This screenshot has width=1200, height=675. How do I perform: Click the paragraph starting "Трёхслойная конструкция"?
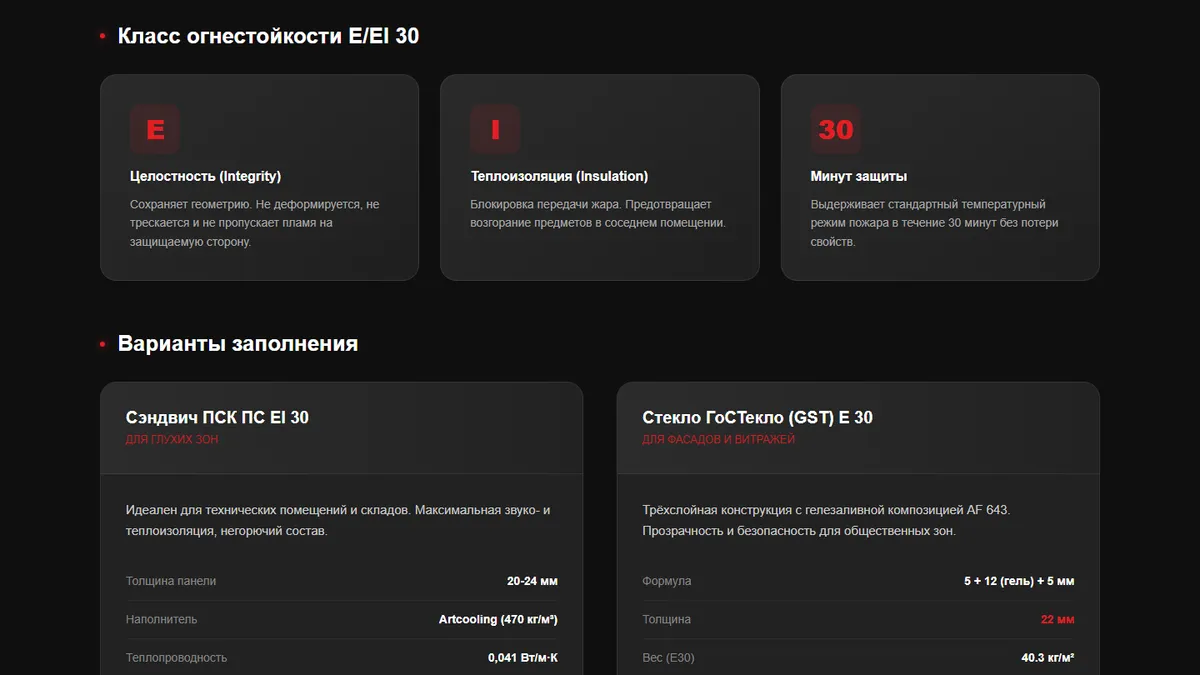[827, 520]
